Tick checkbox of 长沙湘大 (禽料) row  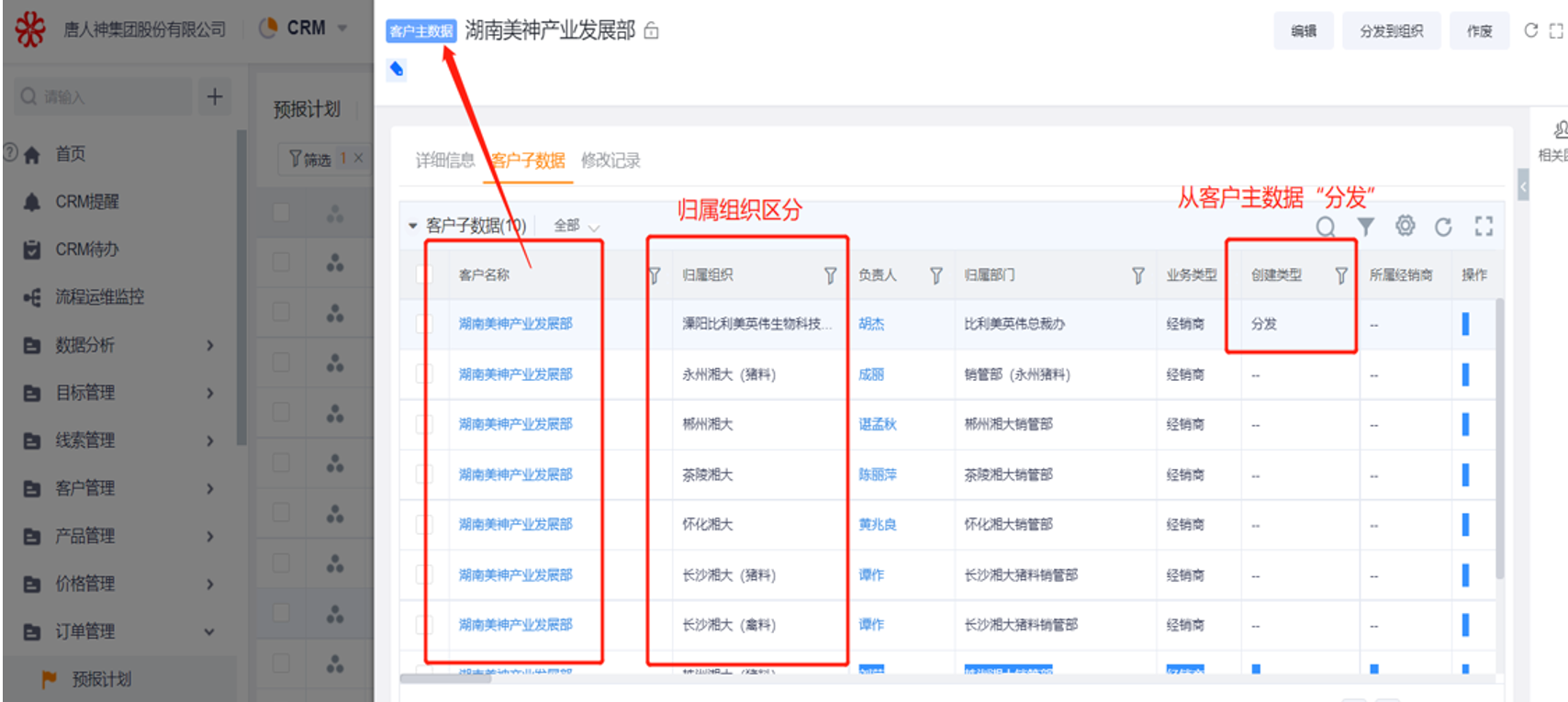424,625
